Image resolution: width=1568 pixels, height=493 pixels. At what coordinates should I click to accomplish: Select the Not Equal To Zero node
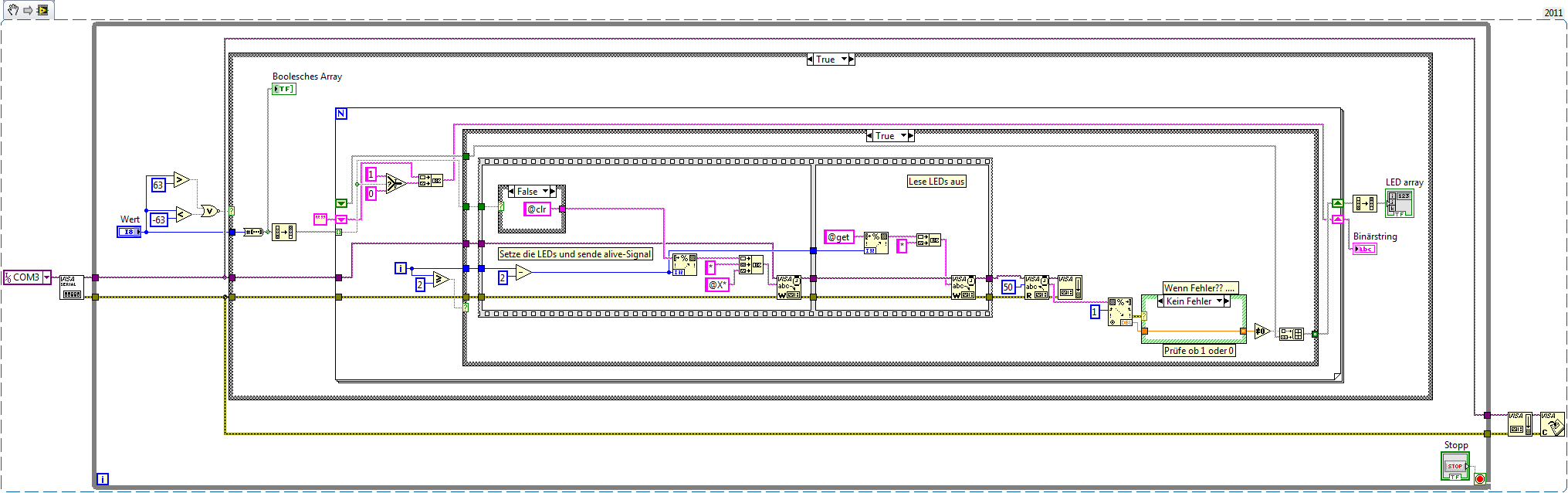1262,331
